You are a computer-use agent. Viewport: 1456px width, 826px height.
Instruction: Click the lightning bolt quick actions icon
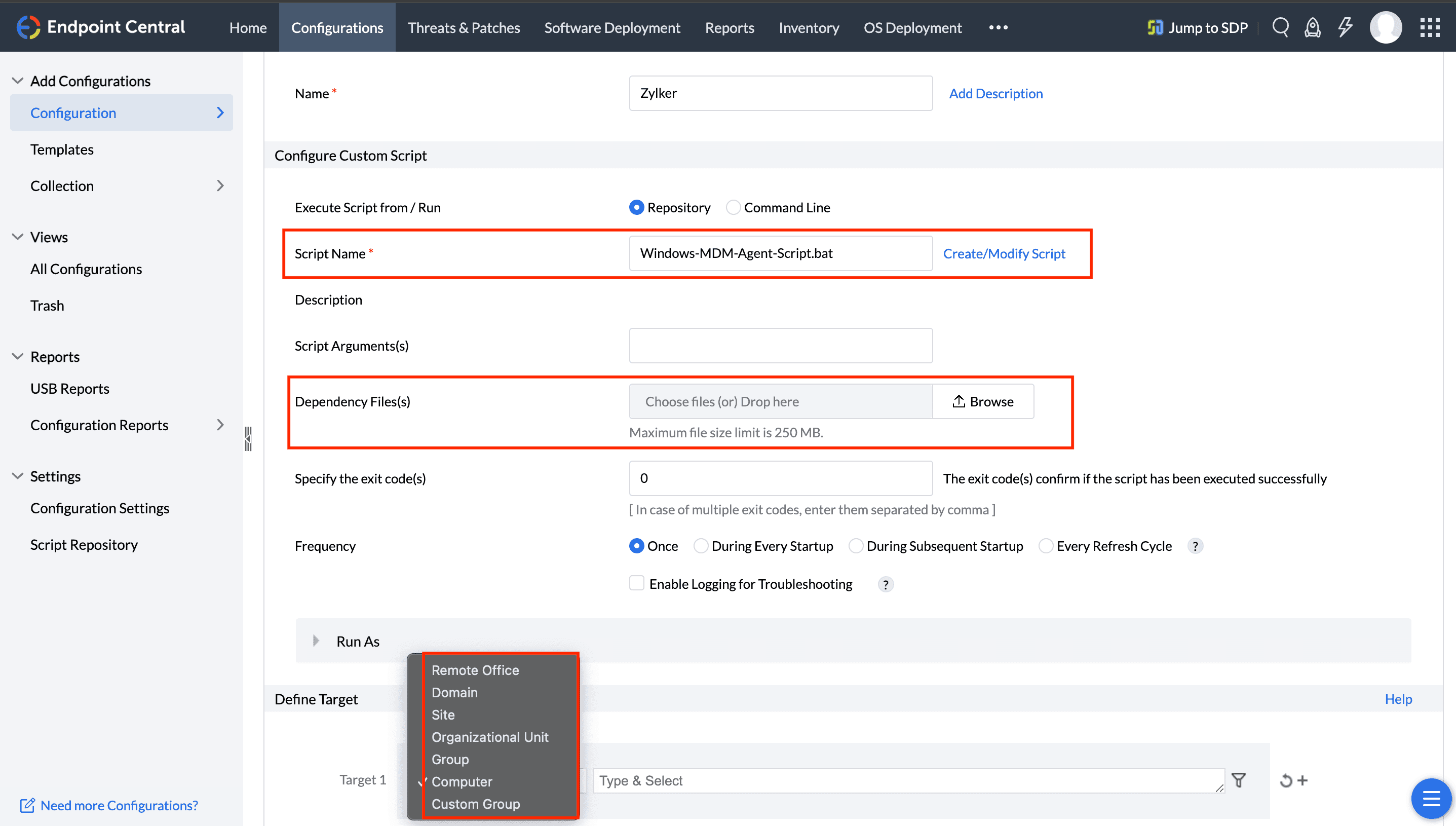click(x=1346, y=27)
